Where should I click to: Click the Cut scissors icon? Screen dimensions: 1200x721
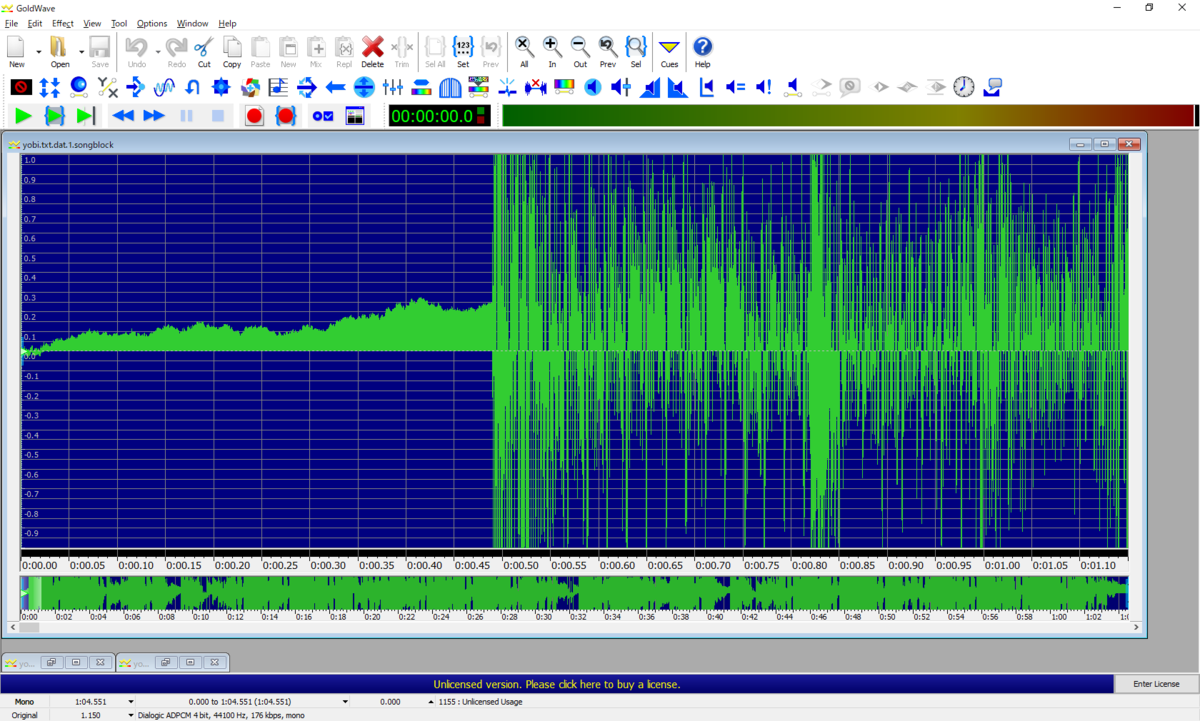tap(204, 51)
